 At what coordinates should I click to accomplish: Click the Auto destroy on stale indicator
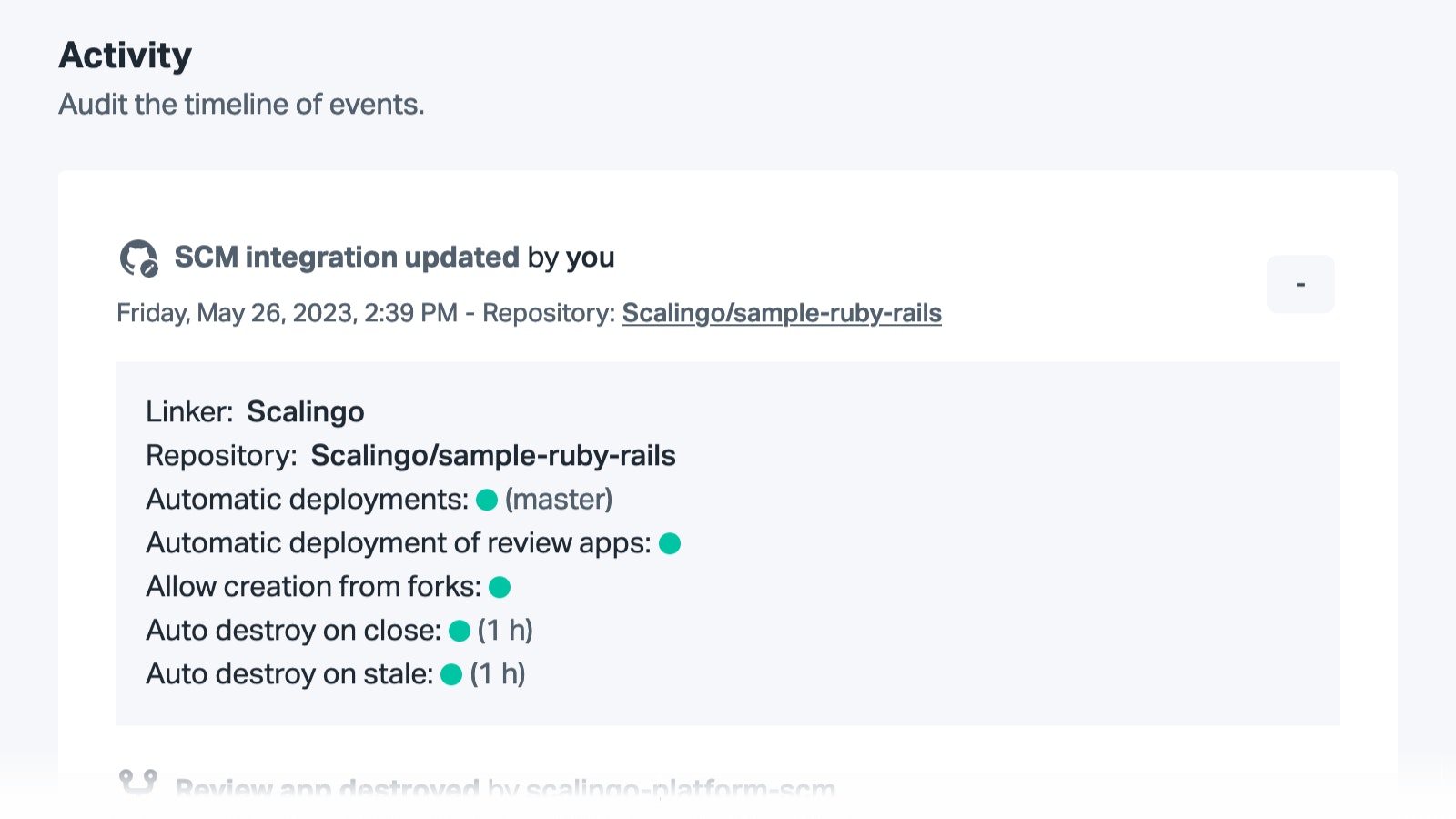point(451,674)
